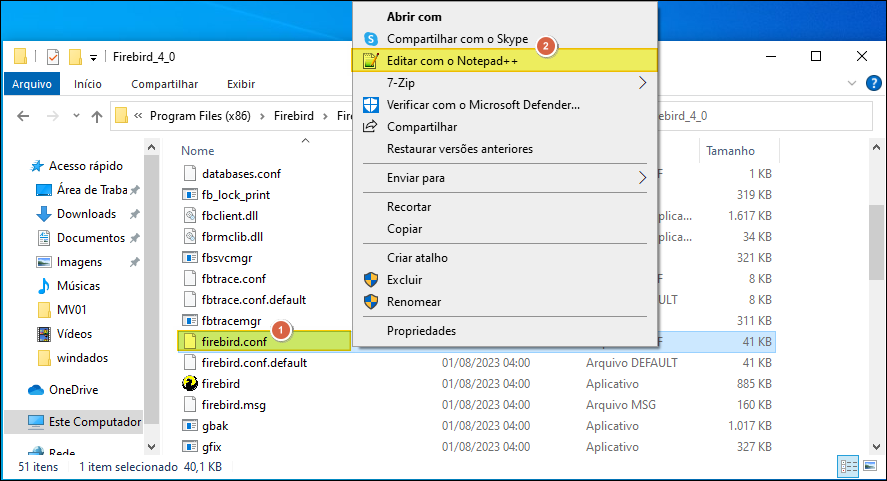
Task: Click the Skype icon in context menu
Action: click(x=371, y=38)
